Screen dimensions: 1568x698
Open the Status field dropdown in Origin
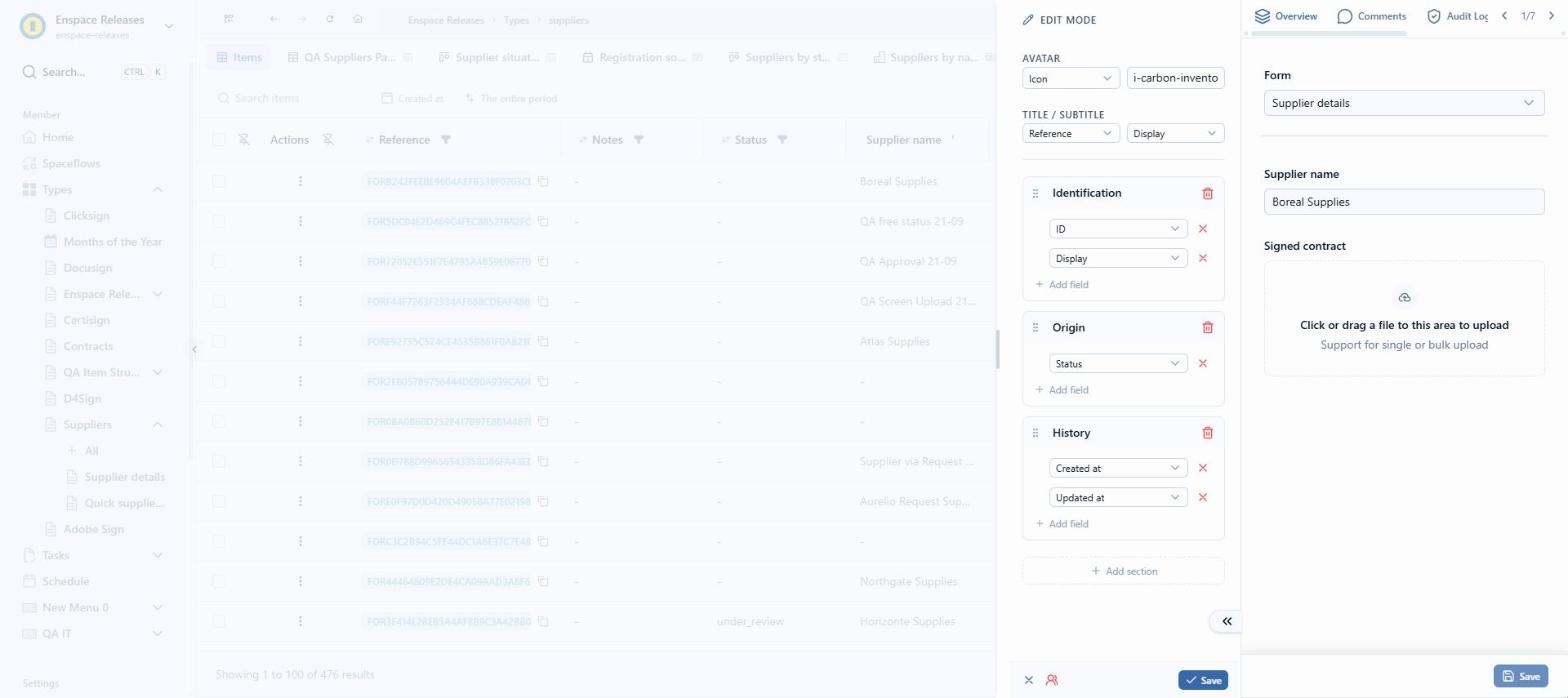pyautogui.click(x=1118, y=364)
